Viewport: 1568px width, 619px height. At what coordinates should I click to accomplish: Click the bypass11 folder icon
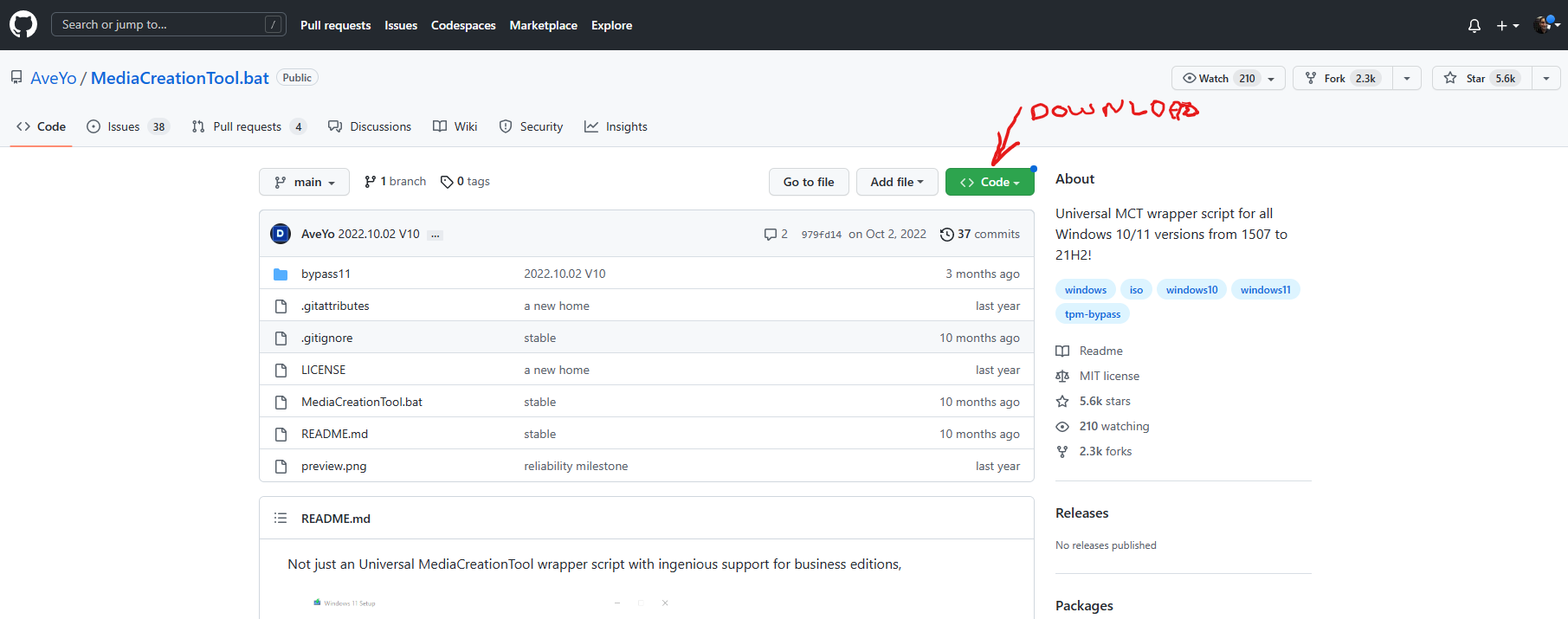point(281,274)
